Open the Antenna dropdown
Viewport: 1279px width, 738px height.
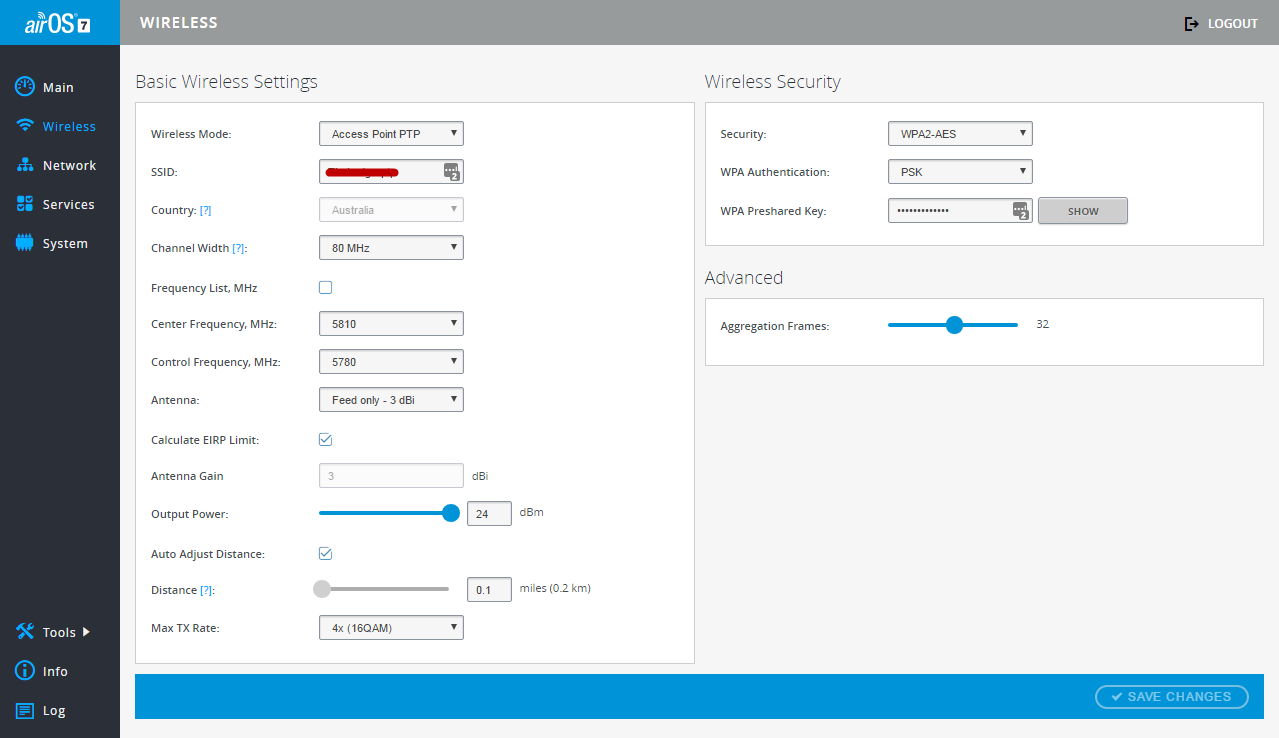pyautogui.click(x=391, y=400)
